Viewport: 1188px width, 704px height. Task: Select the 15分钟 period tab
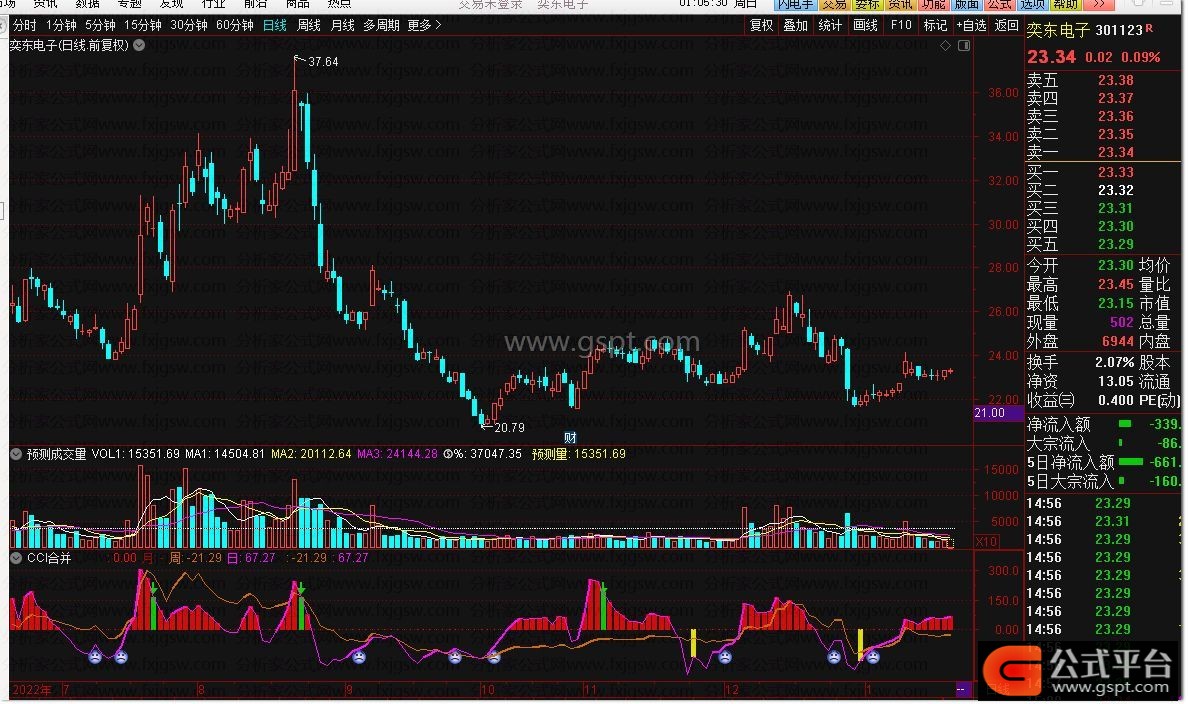[x=142, y=25]
